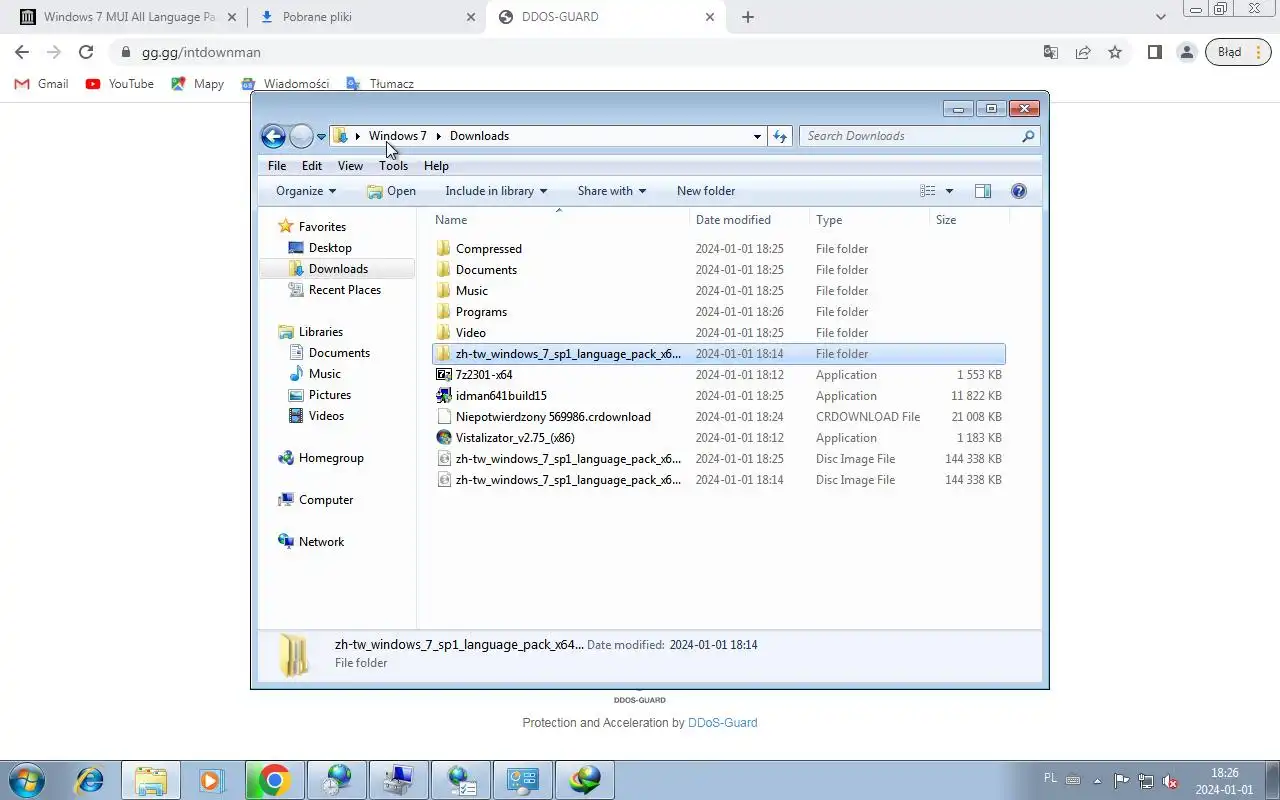Select the Compressed folder

(x=719, y=249)
